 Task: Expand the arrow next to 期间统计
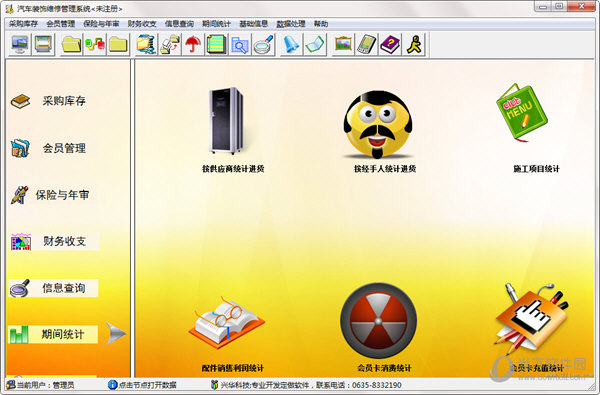click(x=116, y=333)
